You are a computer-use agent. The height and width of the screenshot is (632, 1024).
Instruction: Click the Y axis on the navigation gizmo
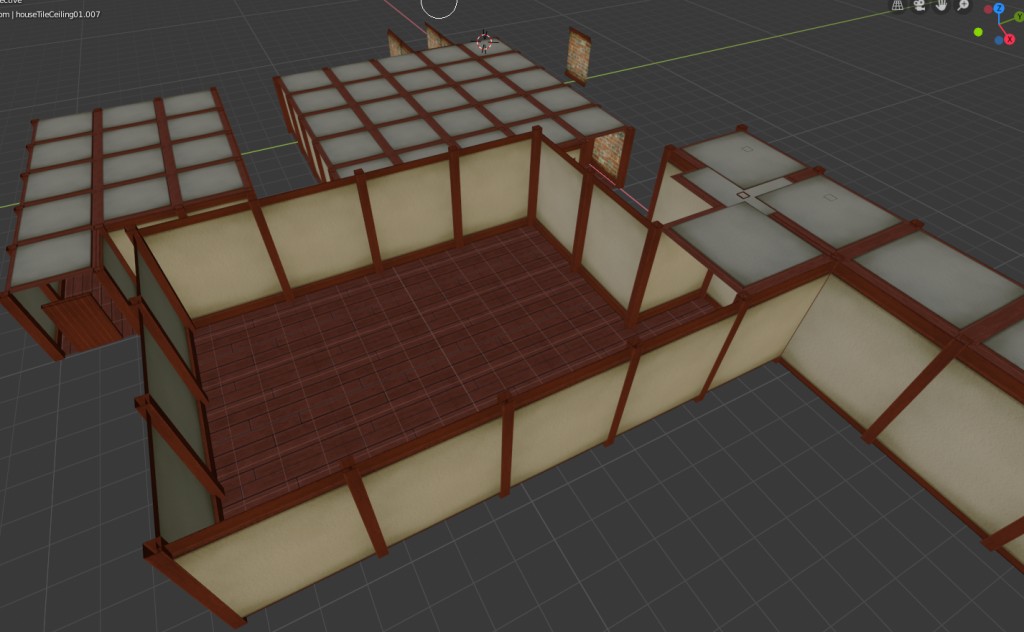point(1019,17)
